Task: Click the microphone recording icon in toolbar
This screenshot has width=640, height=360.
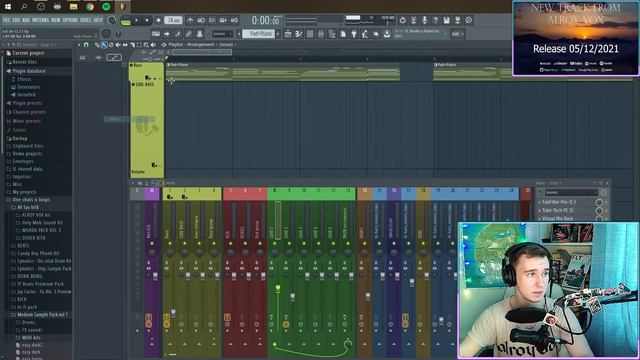Action: 424,20
